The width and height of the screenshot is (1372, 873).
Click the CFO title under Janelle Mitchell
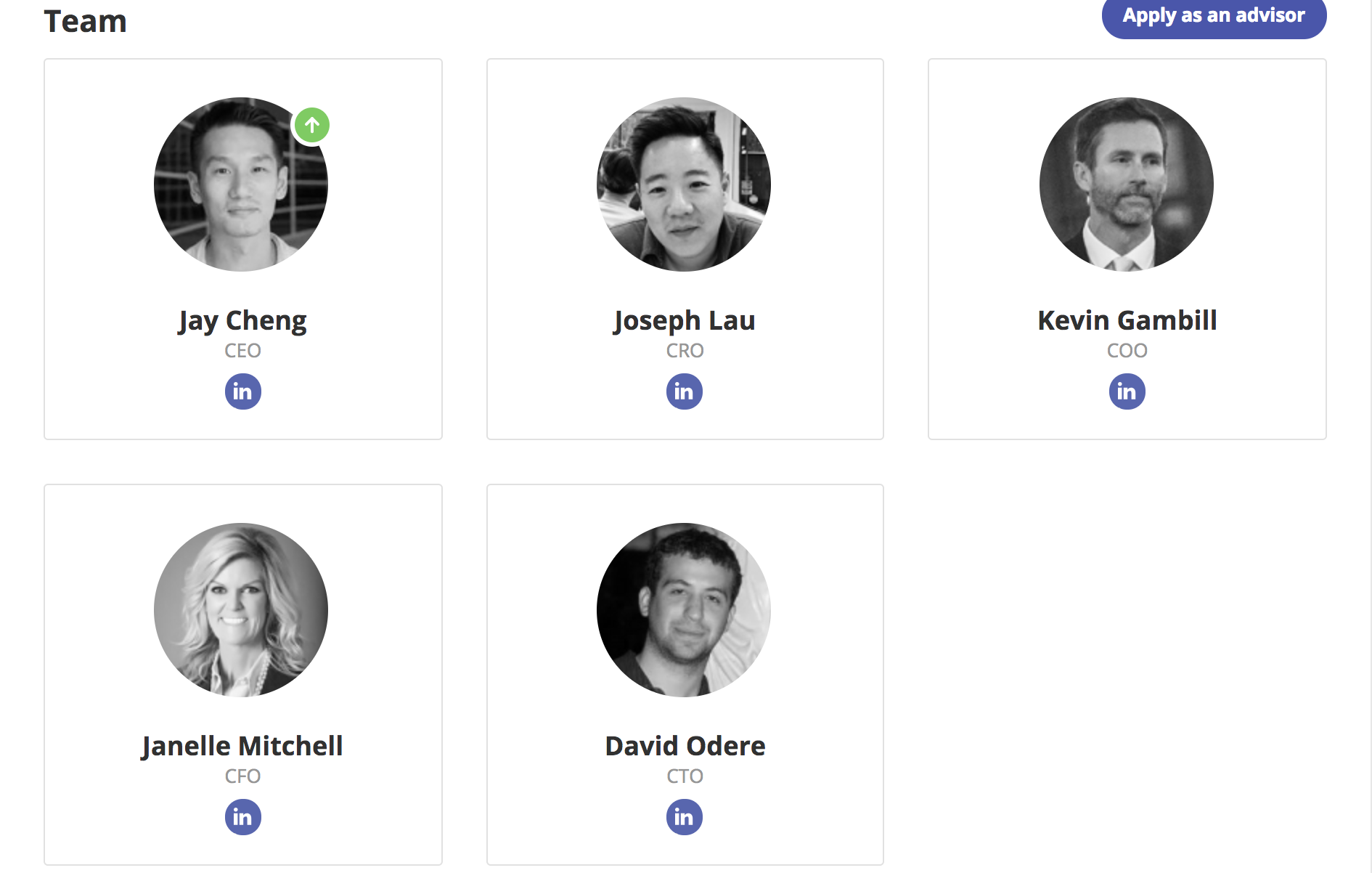click(242, 776)
